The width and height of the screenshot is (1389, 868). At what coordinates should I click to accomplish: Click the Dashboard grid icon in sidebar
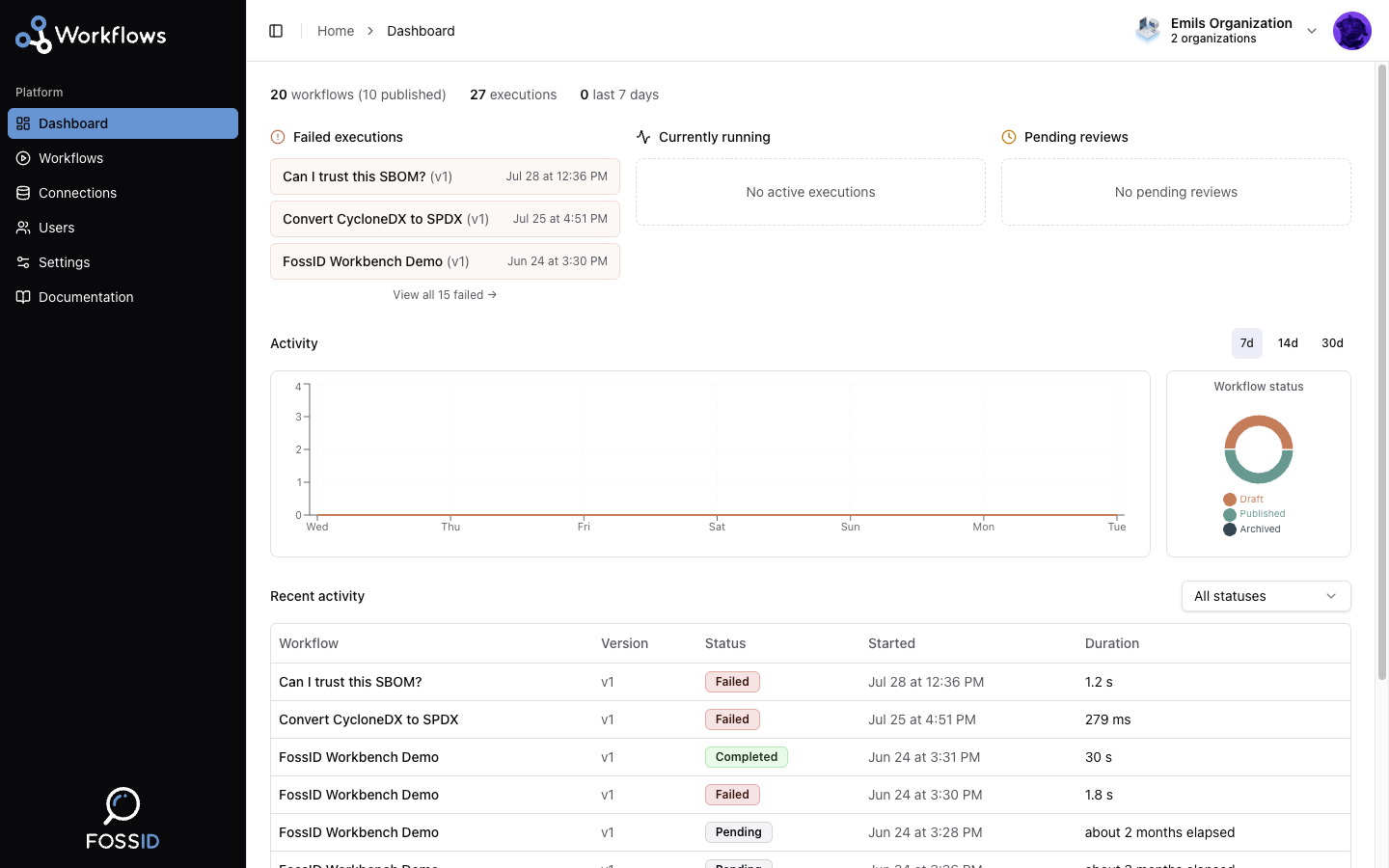(23, 123)
